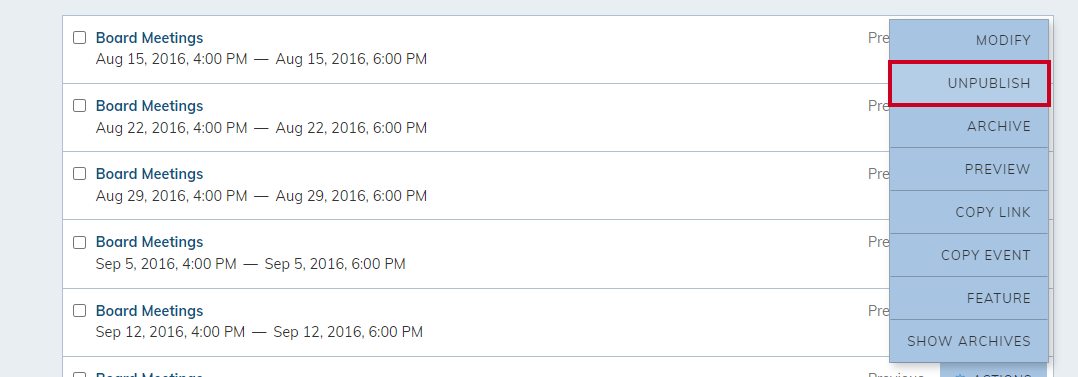Viewport: 1078px width, 377px height.
Task: Choose Modify from the actions menu
Action: tap(969, 41)
